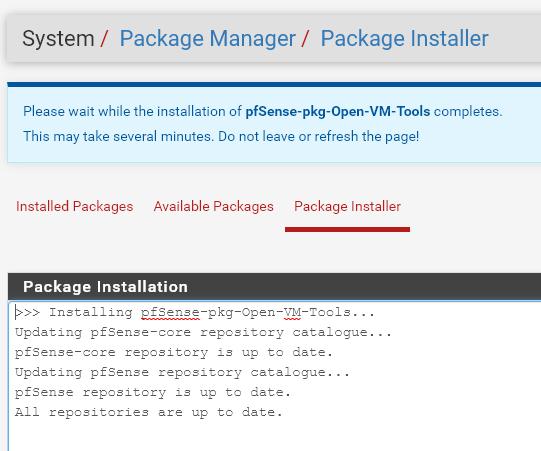Open the Package Manager breadcrumb link
The width and height of the screenshot is (541, 451).
(207, 38)
